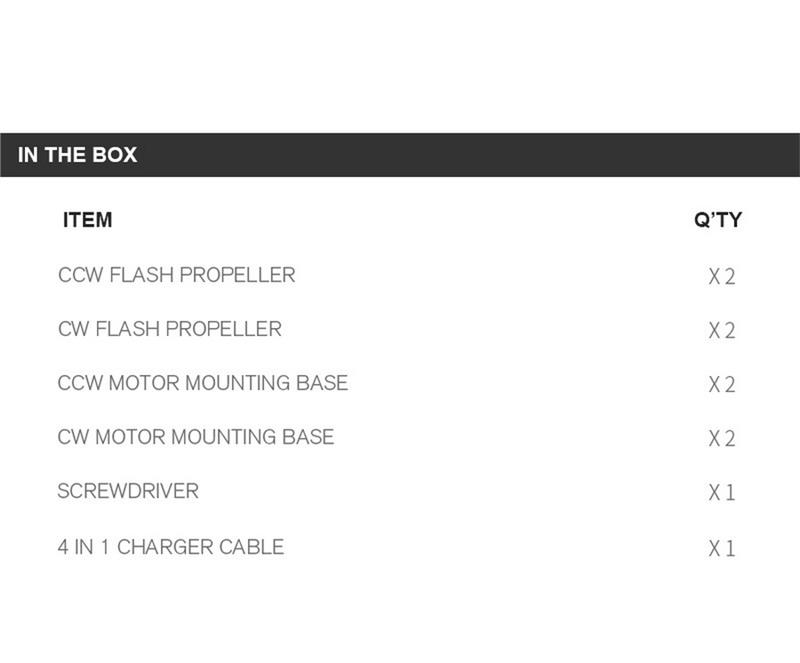Select the CCW MOTOR MOUNTING BASE entry
The height and width of the screenshot is (663, 800).
[203, 383]
